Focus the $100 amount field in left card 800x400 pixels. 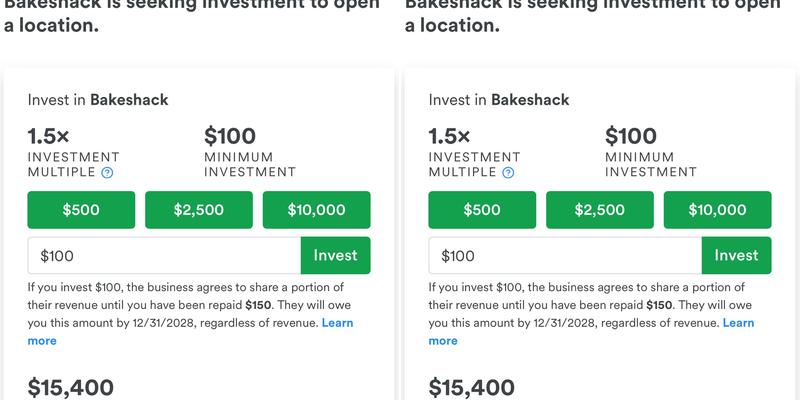[164, 256]
